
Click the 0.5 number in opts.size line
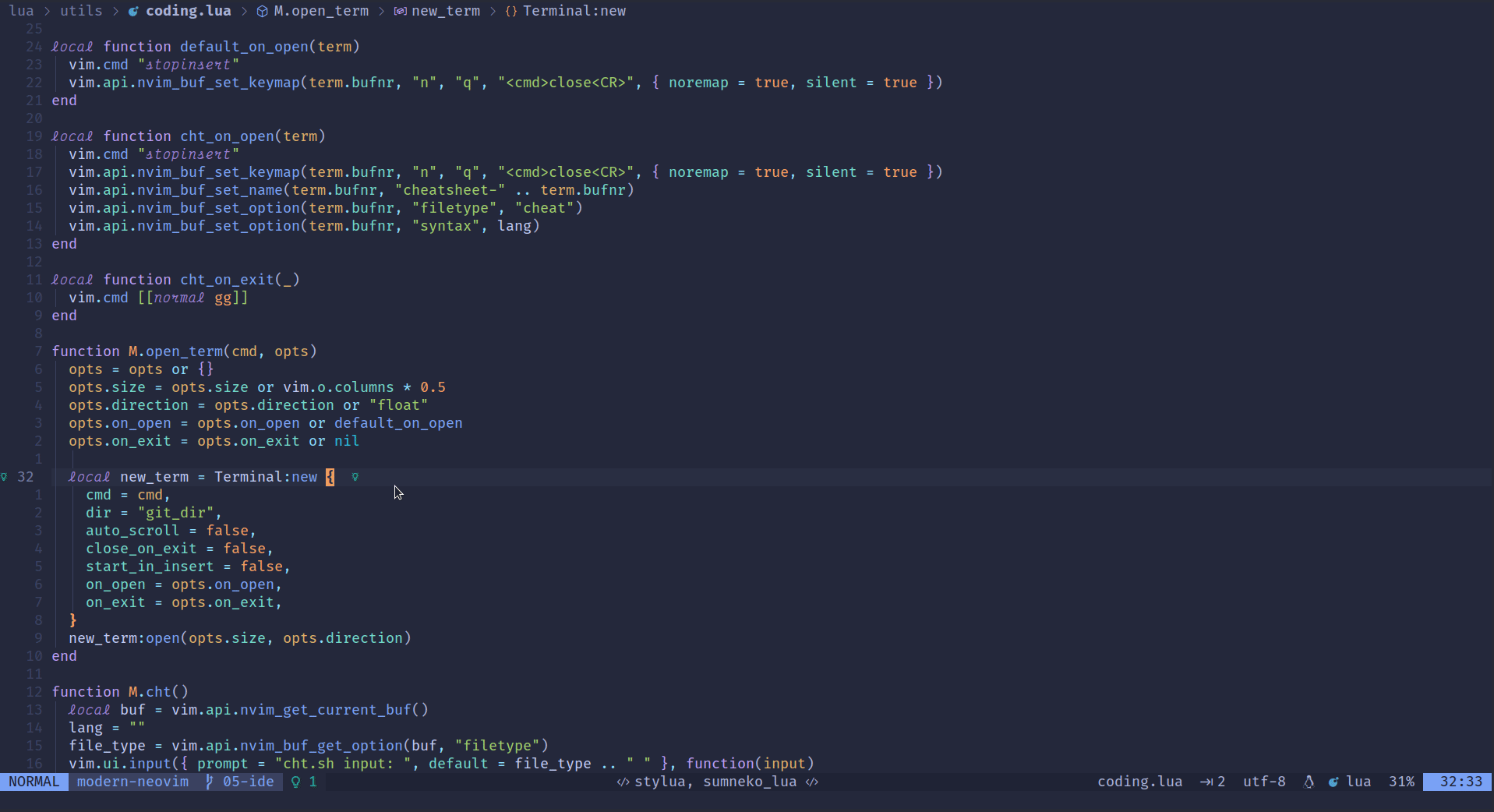pos(433,387)
